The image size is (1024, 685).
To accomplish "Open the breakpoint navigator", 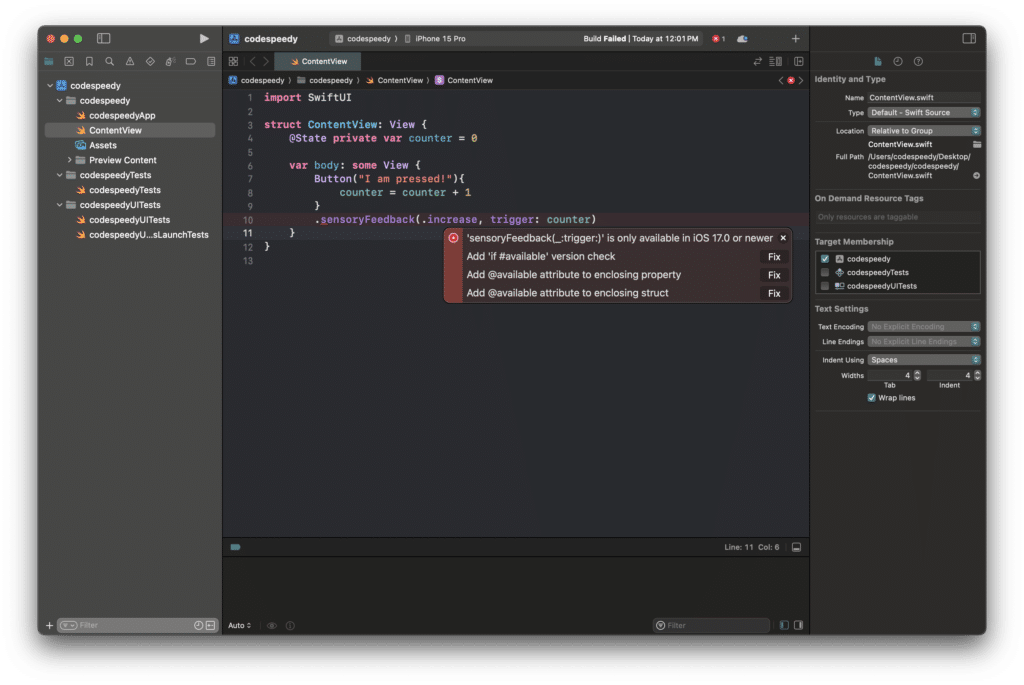I will [x=191, y=61].
